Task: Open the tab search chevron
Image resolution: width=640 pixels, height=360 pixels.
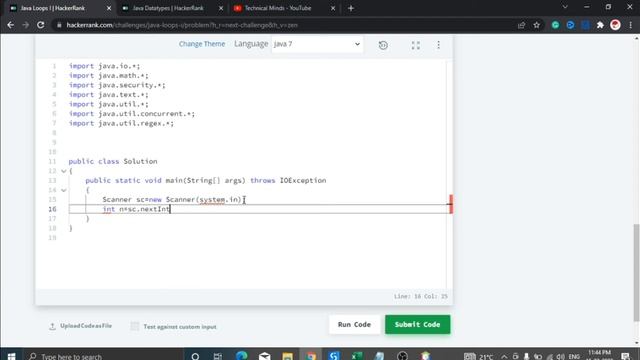Action: tap(565, 7)
